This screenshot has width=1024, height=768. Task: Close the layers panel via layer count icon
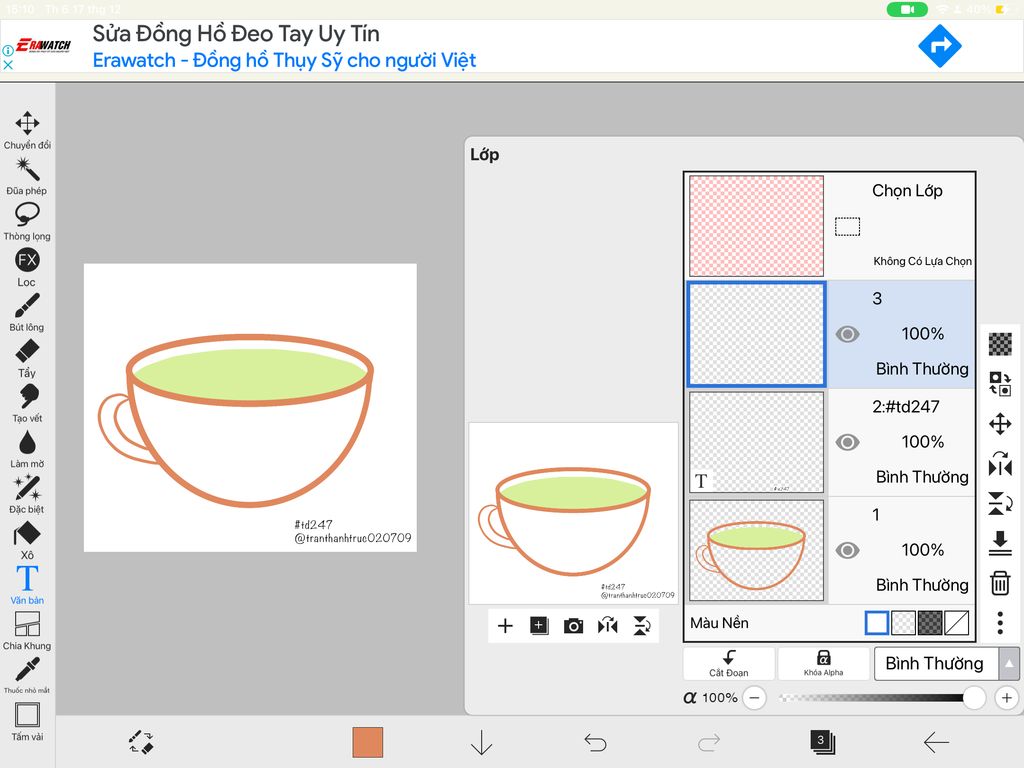point(822,742)
